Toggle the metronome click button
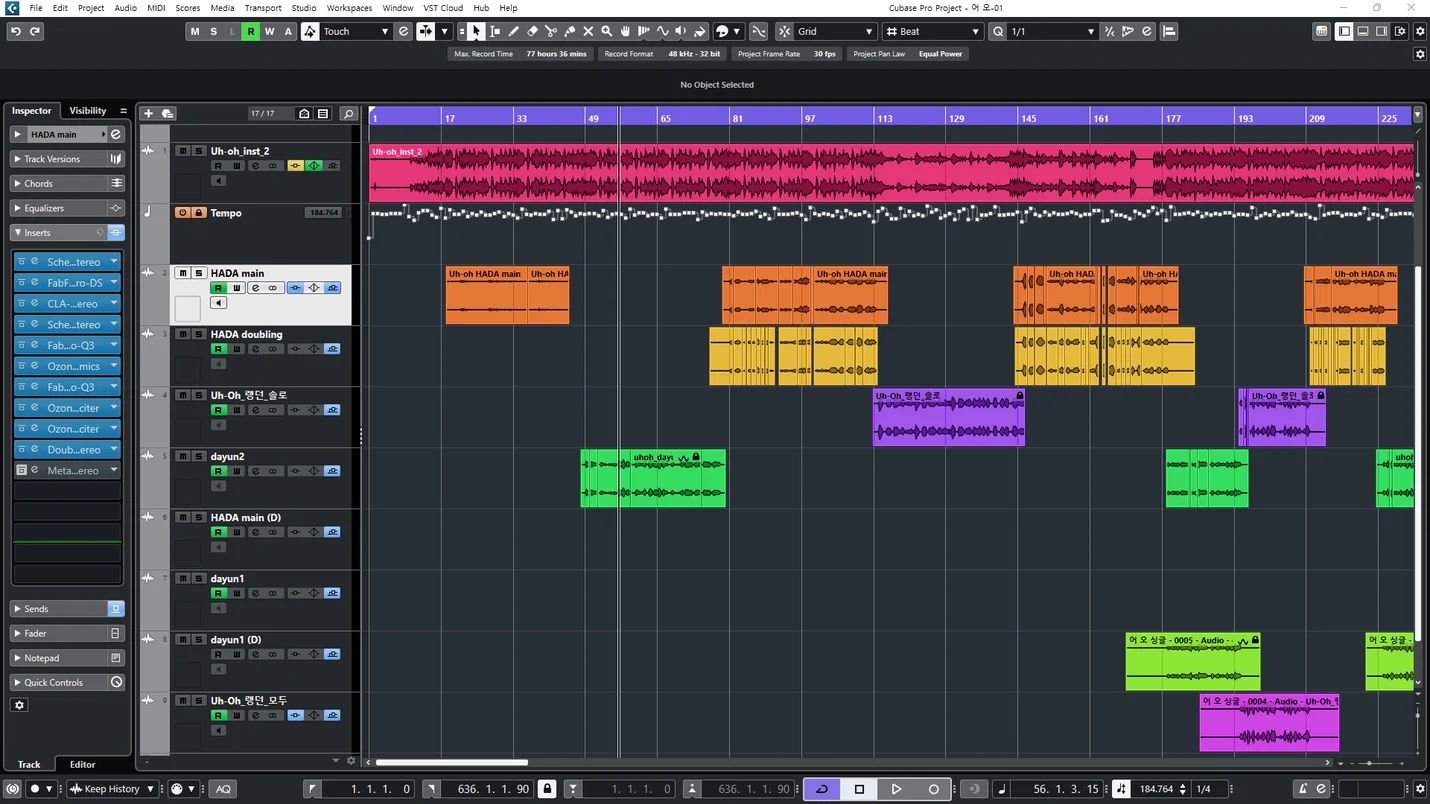 (1301, 789)
